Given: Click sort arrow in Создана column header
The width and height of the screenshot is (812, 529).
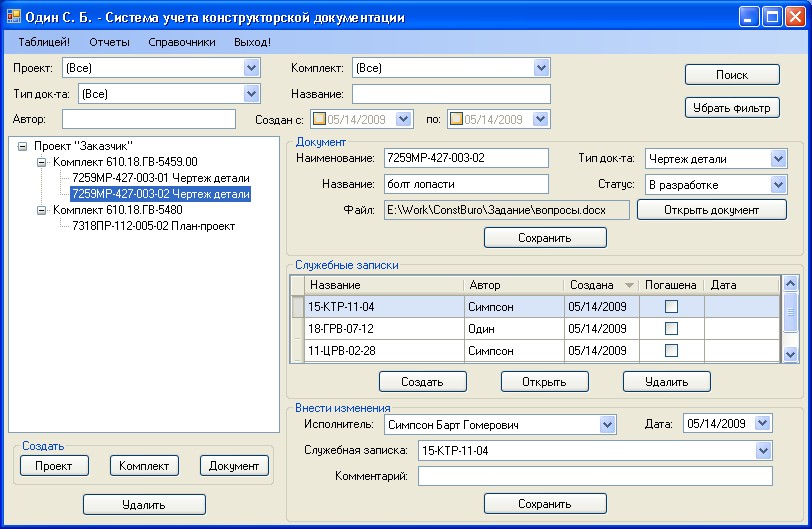Looking at the screenshot, I should click(x=628, y=285).
